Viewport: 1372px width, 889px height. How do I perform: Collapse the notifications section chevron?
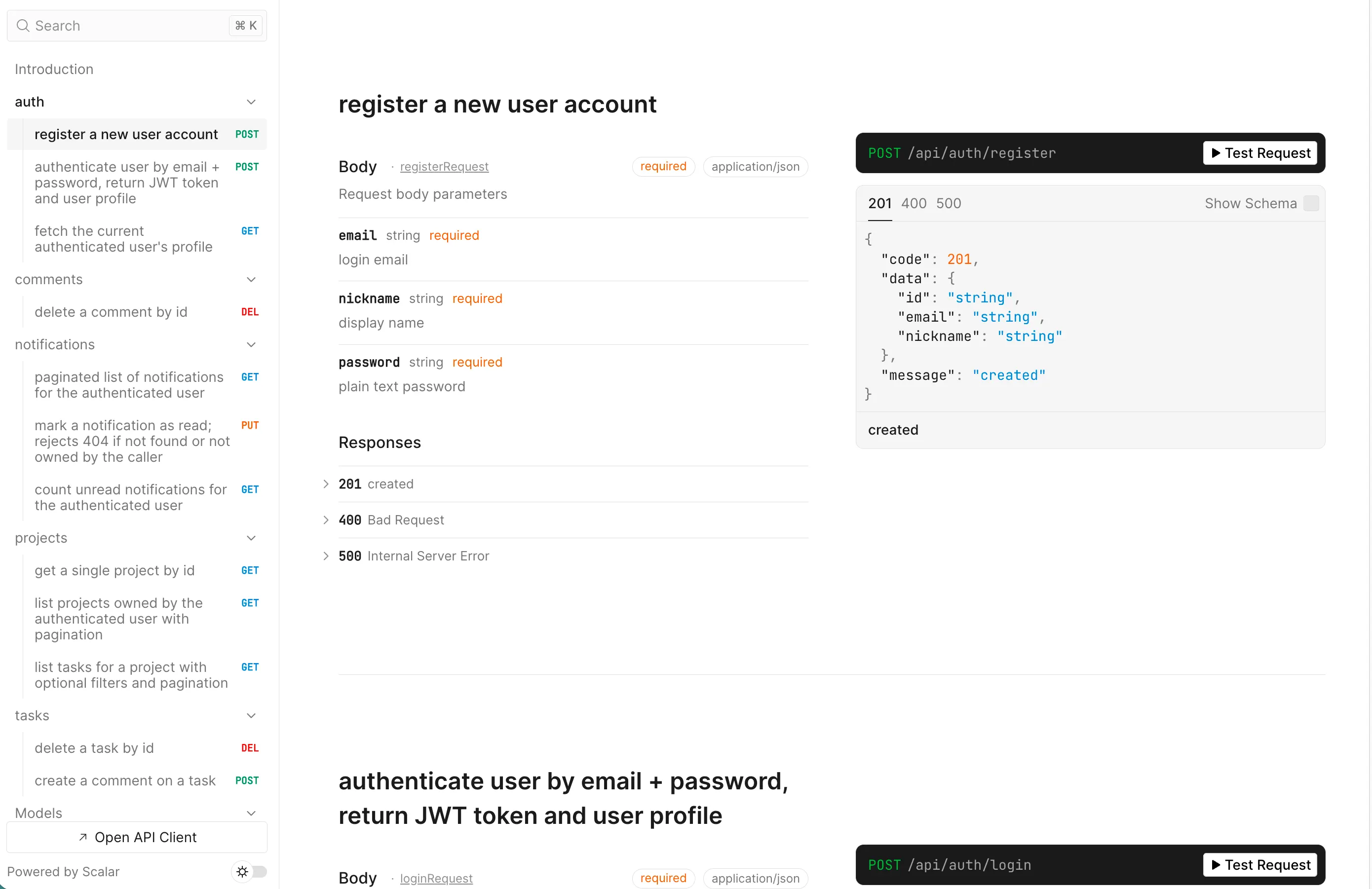251,344
